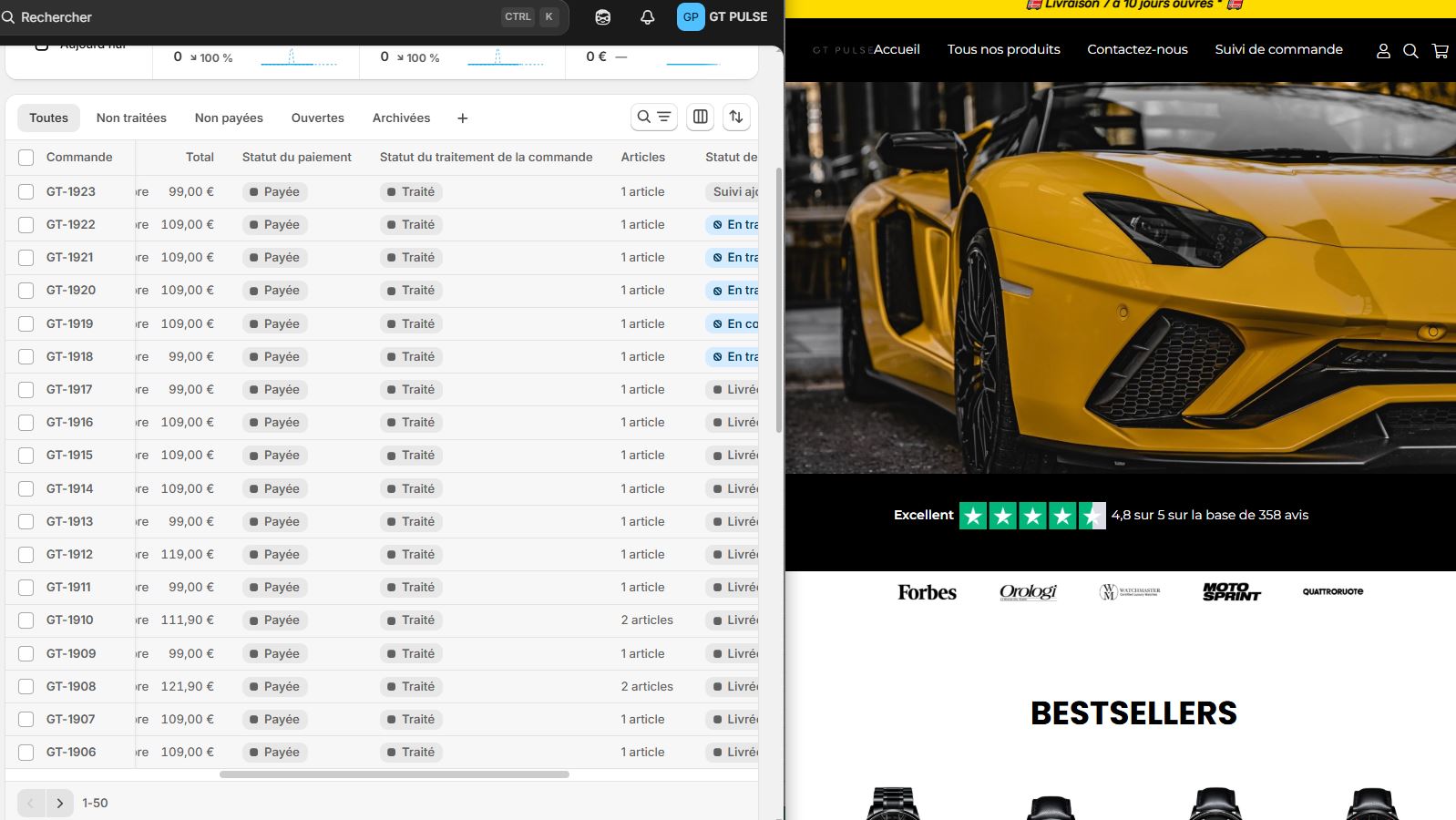Image resolution: width=1456 pixels, height=820 pixels.
Task: Open the Sidekick assistant icon beside the bell
Action: (x=602, y=17)
